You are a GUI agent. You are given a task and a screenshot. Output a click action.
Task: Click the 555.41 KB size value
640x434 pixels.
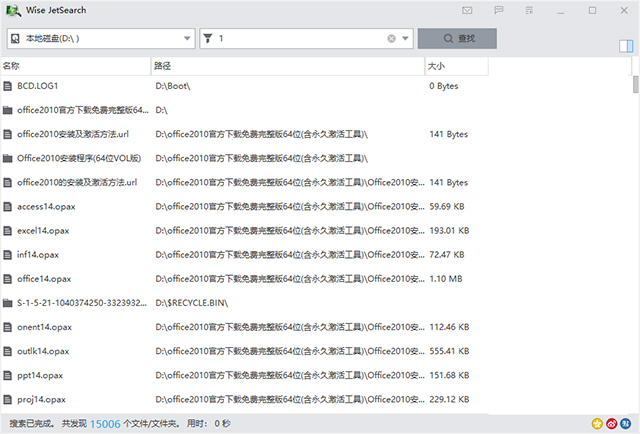click(x=449, y=351)
